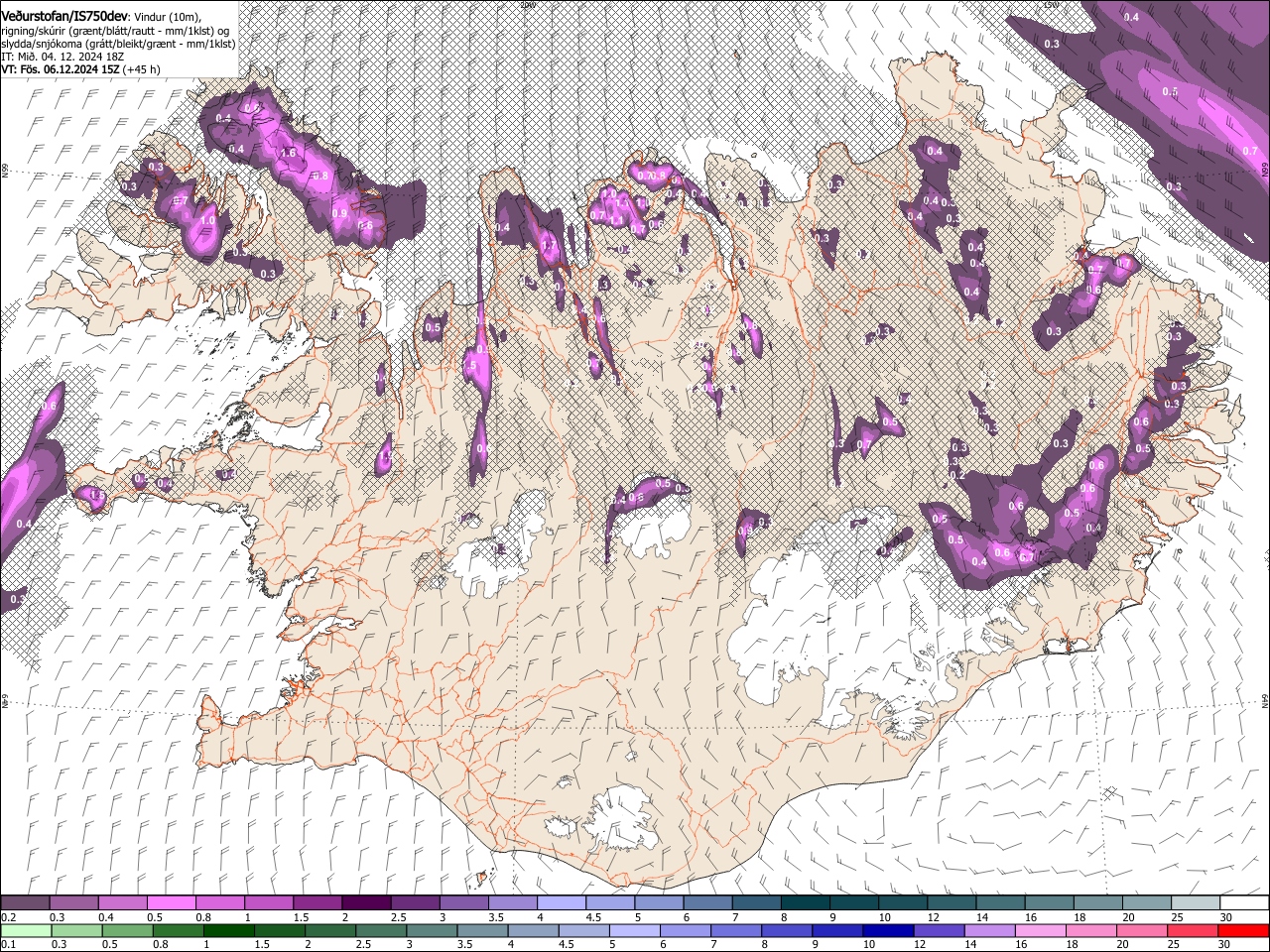Pick the bright red lower legend swatch after 30
Image resolution: width=1270 pixels, height=952 pixels.
pos(1244,930)
